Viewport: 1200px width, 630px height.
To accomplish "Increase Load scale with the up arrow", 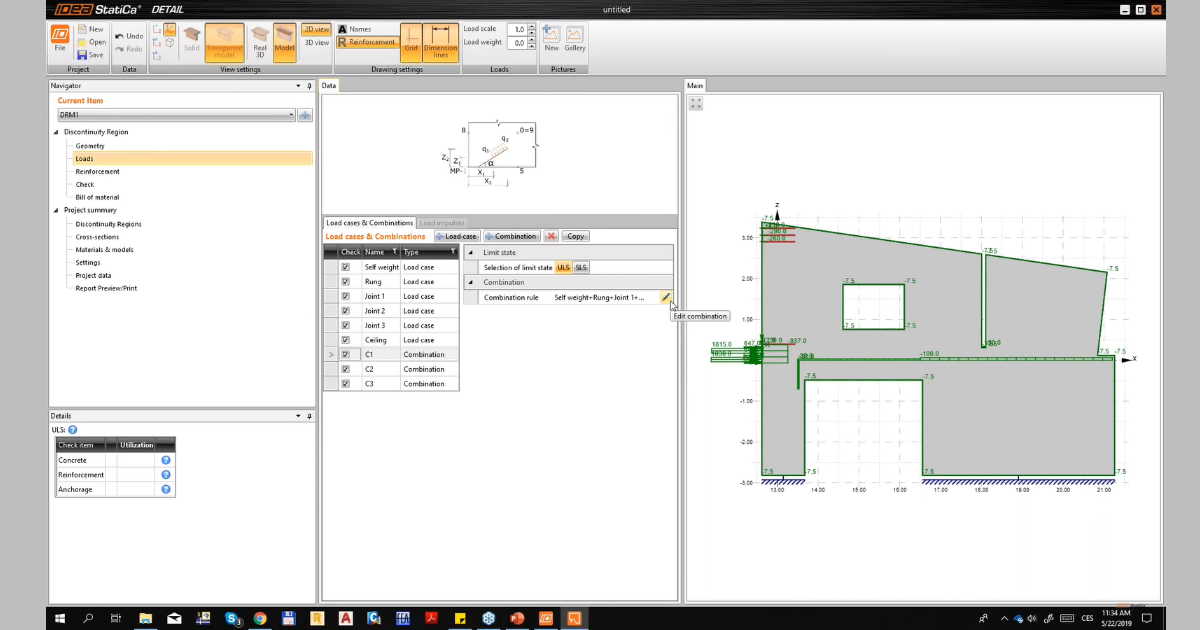I will [x=532, y=27].
